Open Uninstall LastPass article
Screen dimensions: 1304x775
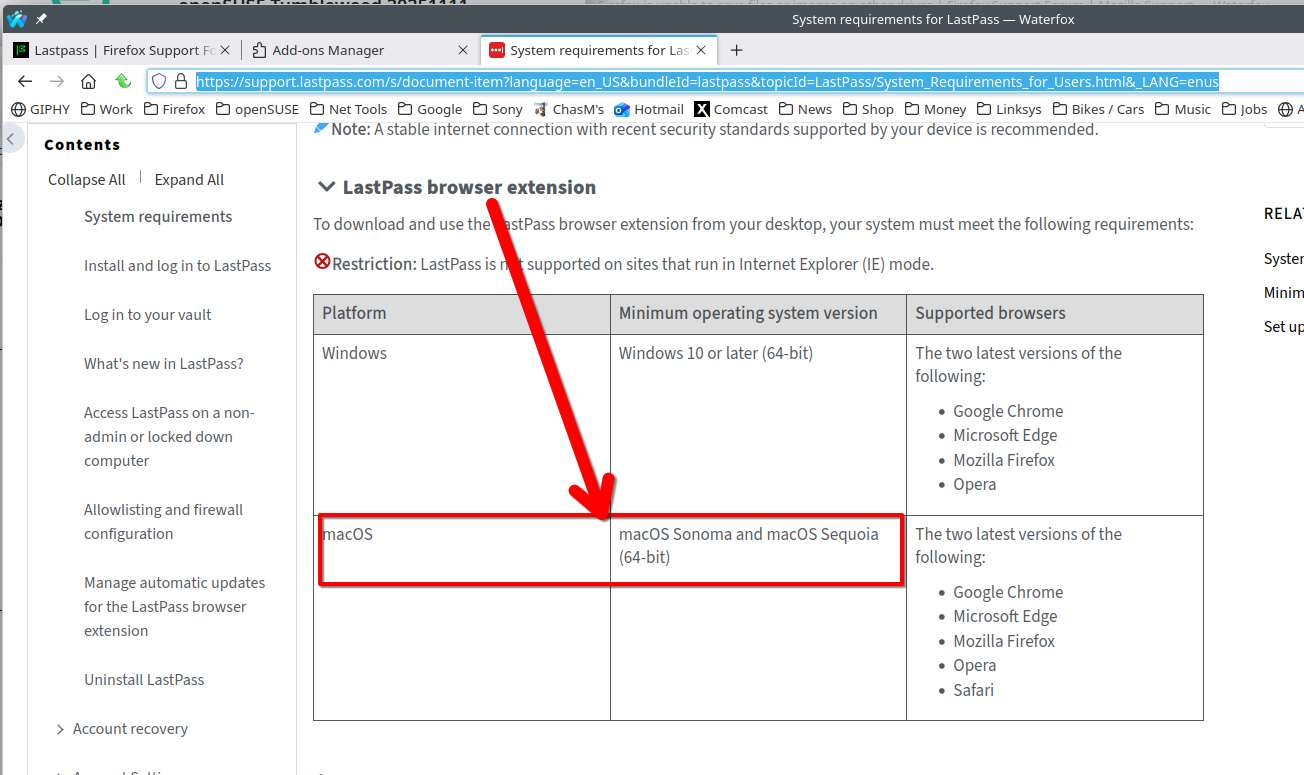144,680
